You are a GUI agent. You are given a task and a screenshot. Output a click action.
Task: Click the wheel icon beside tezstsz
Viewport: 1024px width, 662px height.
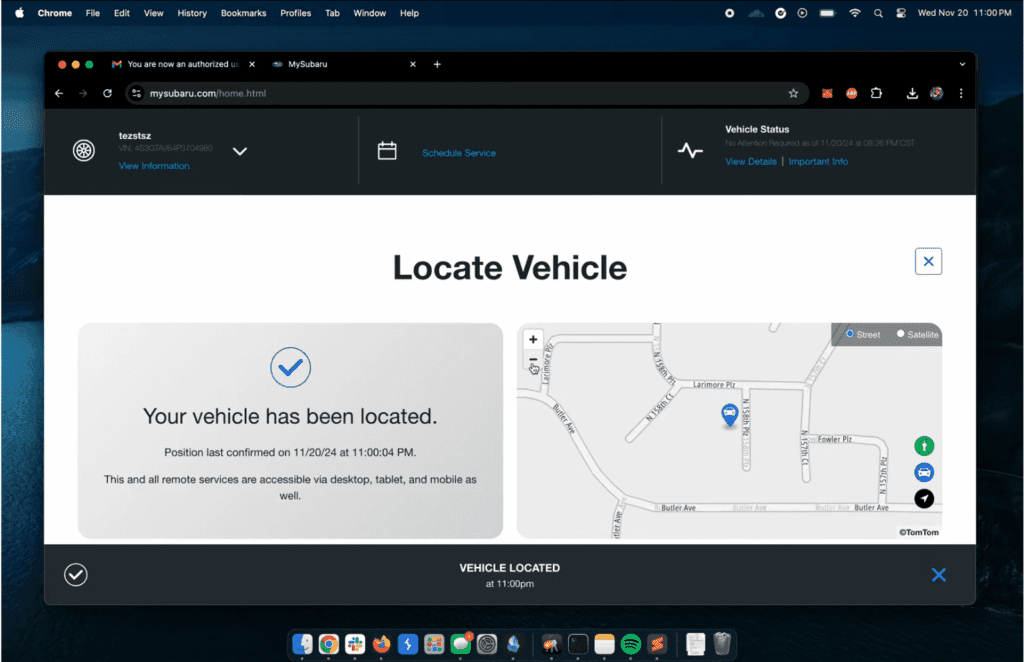pyautogui.click(x=84, y=151)
